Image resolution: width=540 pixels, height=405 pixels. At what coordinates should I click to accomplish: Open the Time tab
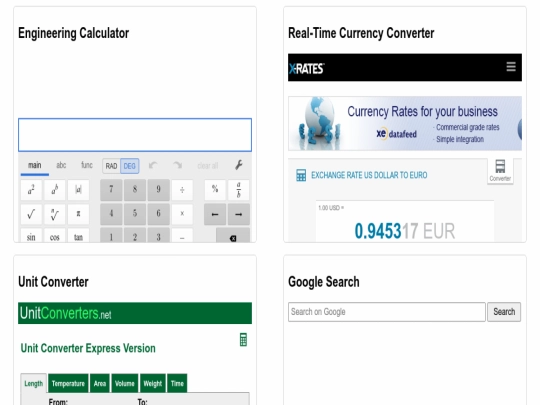(x=177, y=383)
